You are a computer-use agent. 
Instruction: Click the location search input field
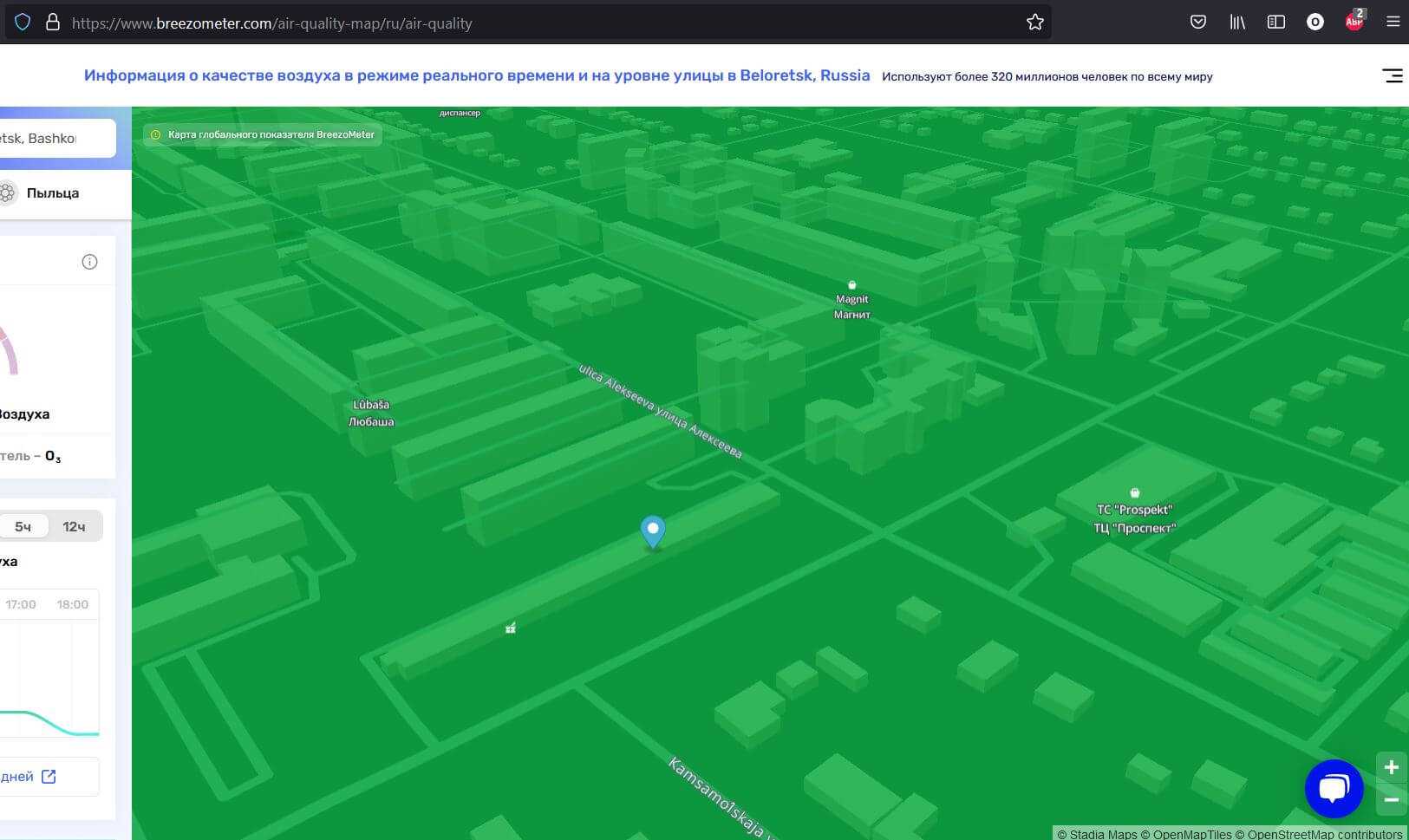click(x=52, y=139)
